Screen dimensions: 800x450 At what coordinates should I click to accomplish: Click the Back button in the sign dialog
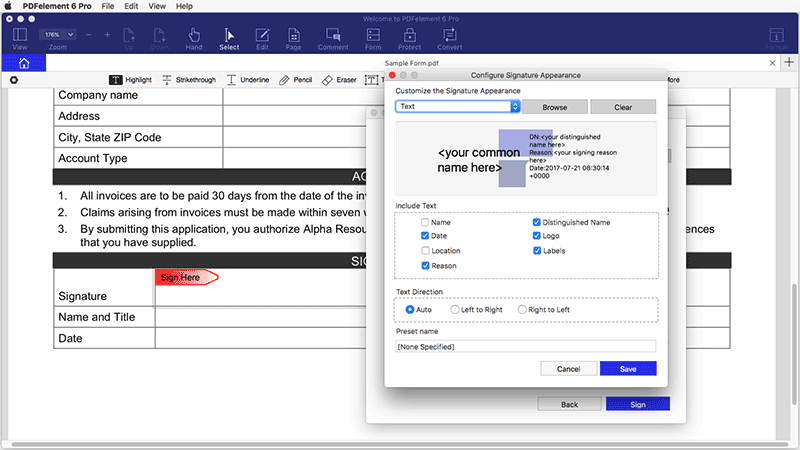[x=569, y=405]
